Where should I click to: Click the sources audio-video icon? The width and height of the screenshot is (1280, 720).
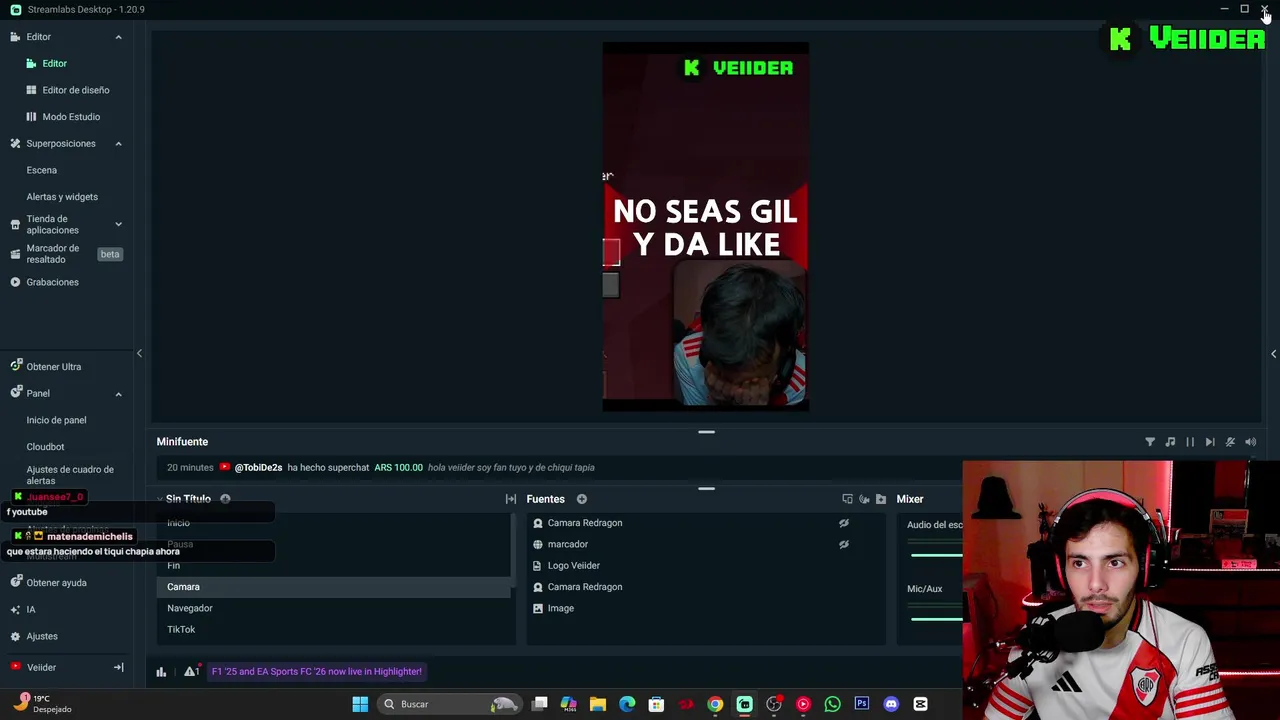(864, 499)
